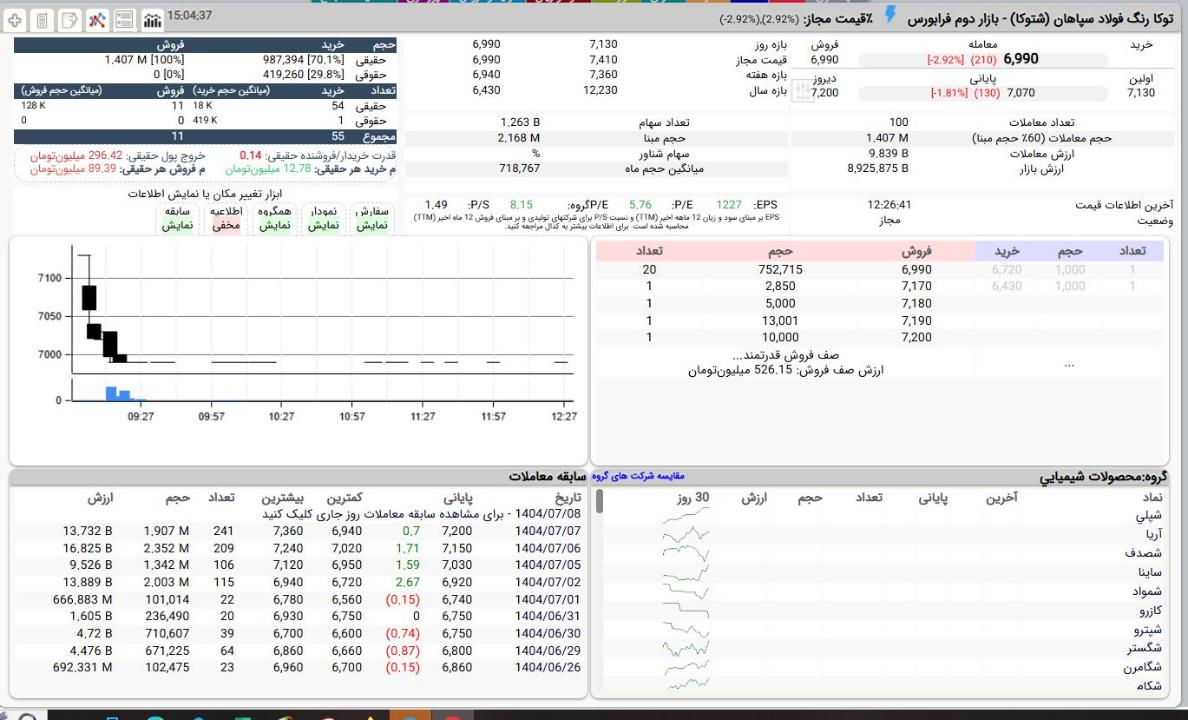Open the red-blue technical line chart icon
Viewport: 1188px width, 720px height.
pos(98,20)
